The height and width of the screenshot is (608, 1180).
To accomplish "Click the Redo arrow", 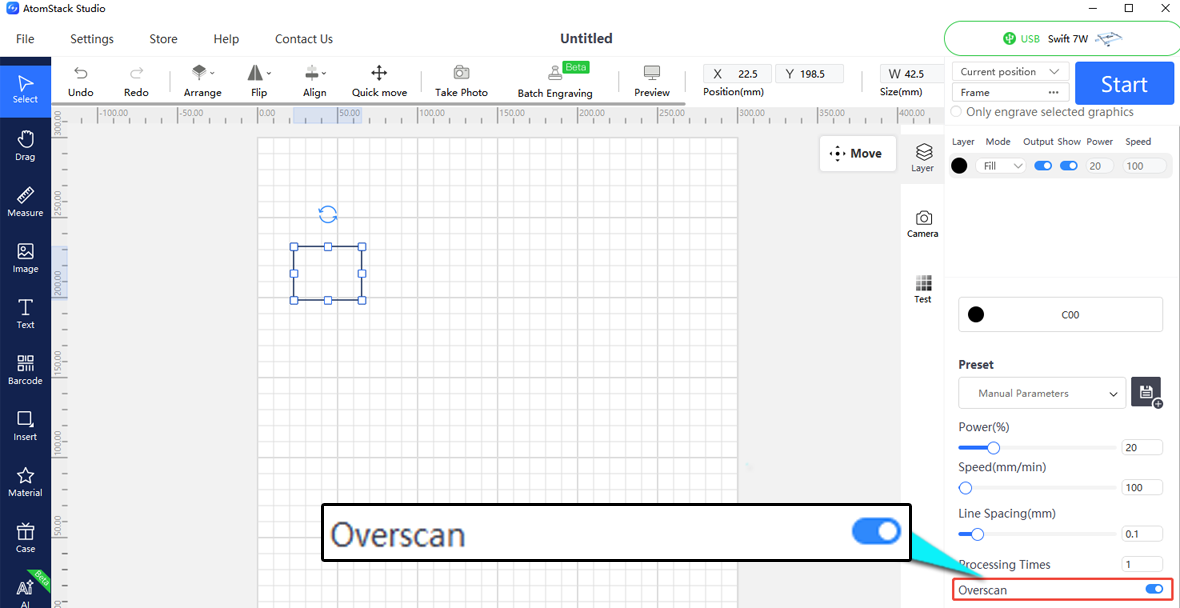I will [136, 81].
